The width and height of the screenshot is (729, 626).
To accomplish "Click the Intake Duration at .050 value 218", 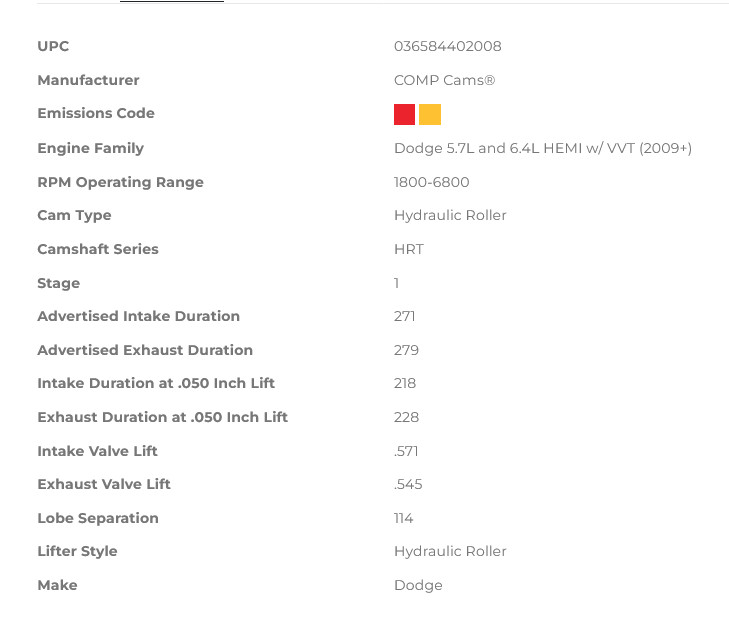I will pyautogui.click(x=405, y=383).
